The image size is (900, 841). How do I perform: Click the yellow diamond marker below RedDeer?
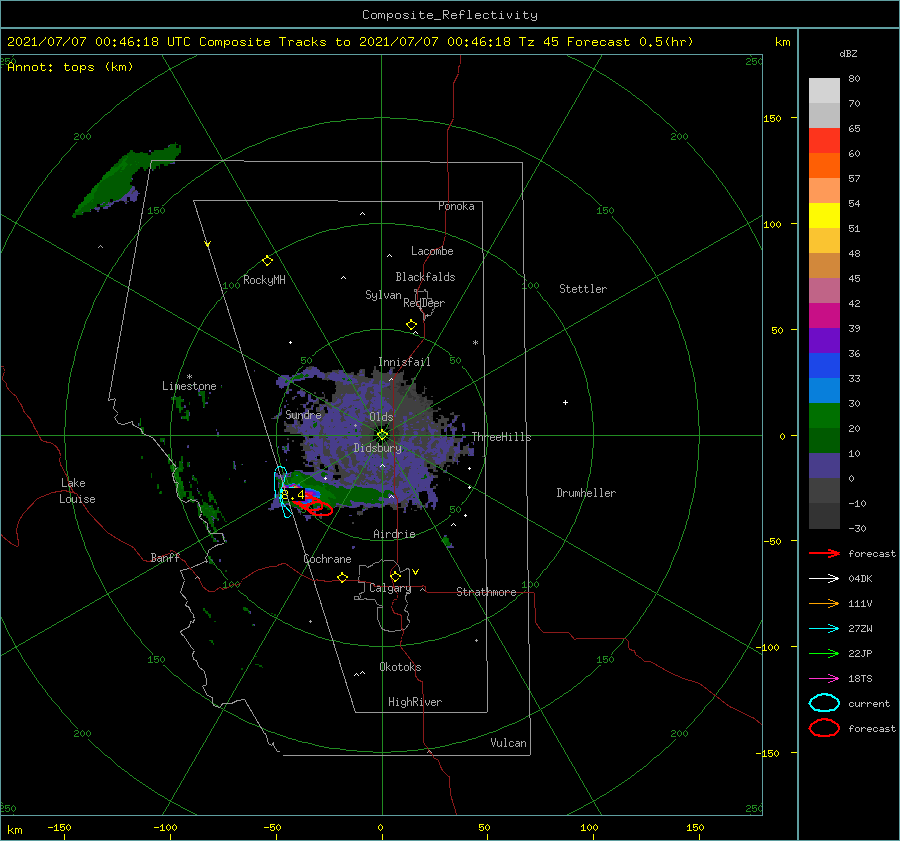tap(412, 325)
